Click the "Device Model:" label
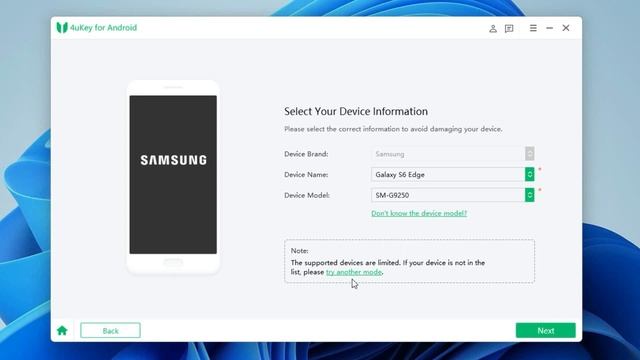The image size is (640, 360). pos(307,195)
